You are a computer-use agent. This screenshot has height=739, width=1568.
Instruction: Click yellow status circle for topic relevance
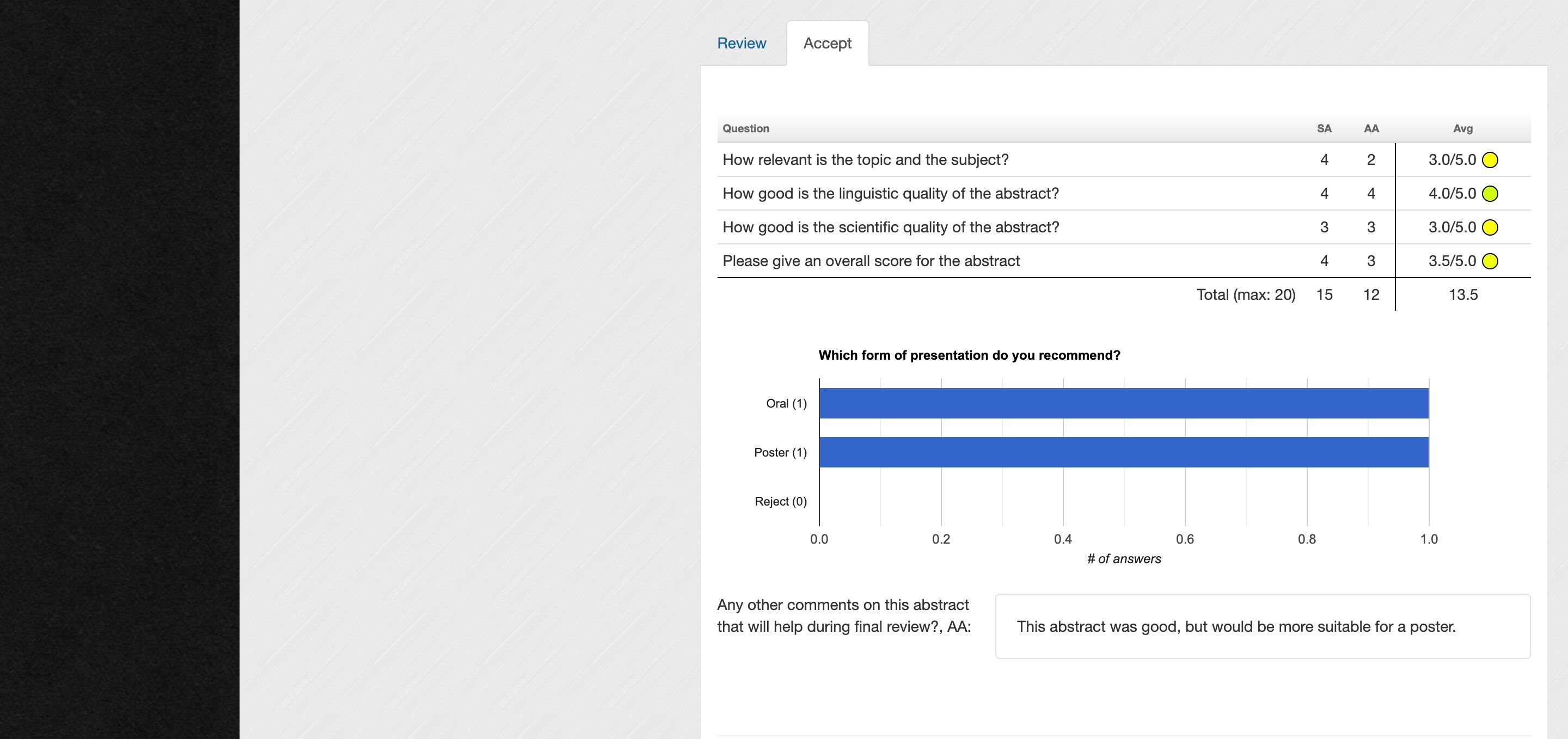(1490, 160)
